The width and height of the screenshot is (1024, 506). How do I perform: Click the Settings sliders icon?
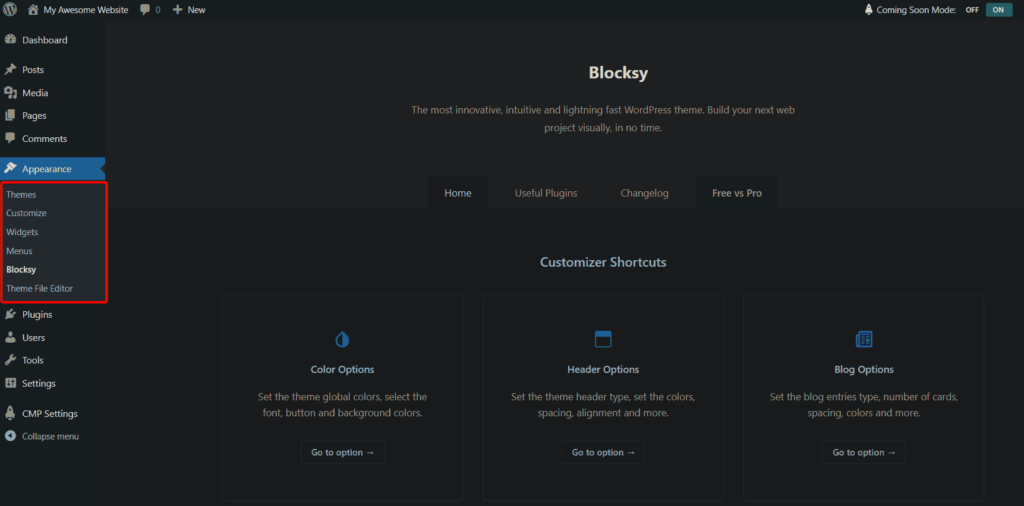tap(10, 383)
